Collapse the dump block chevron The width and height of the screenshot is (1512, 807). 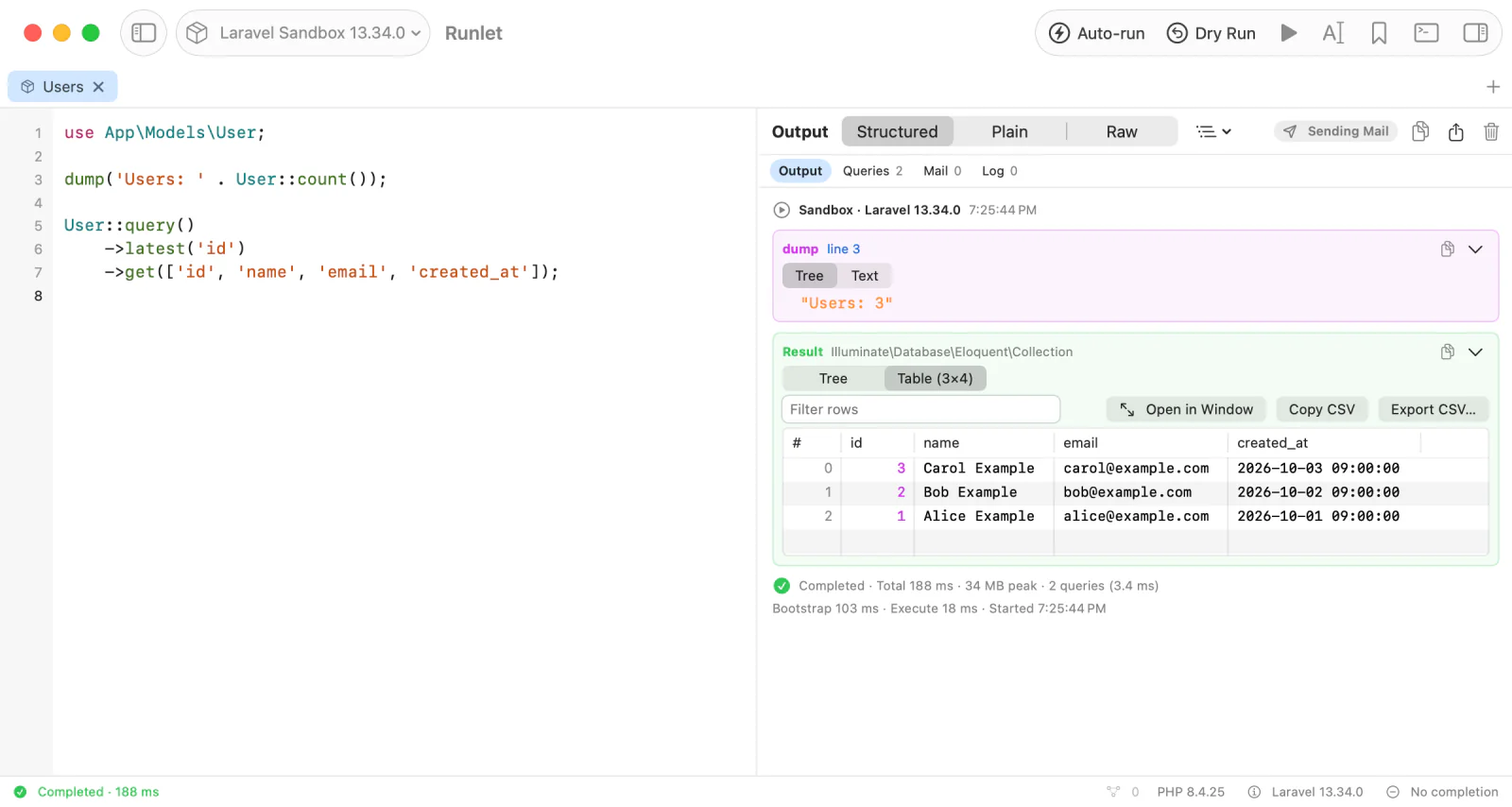(1475, 249)
